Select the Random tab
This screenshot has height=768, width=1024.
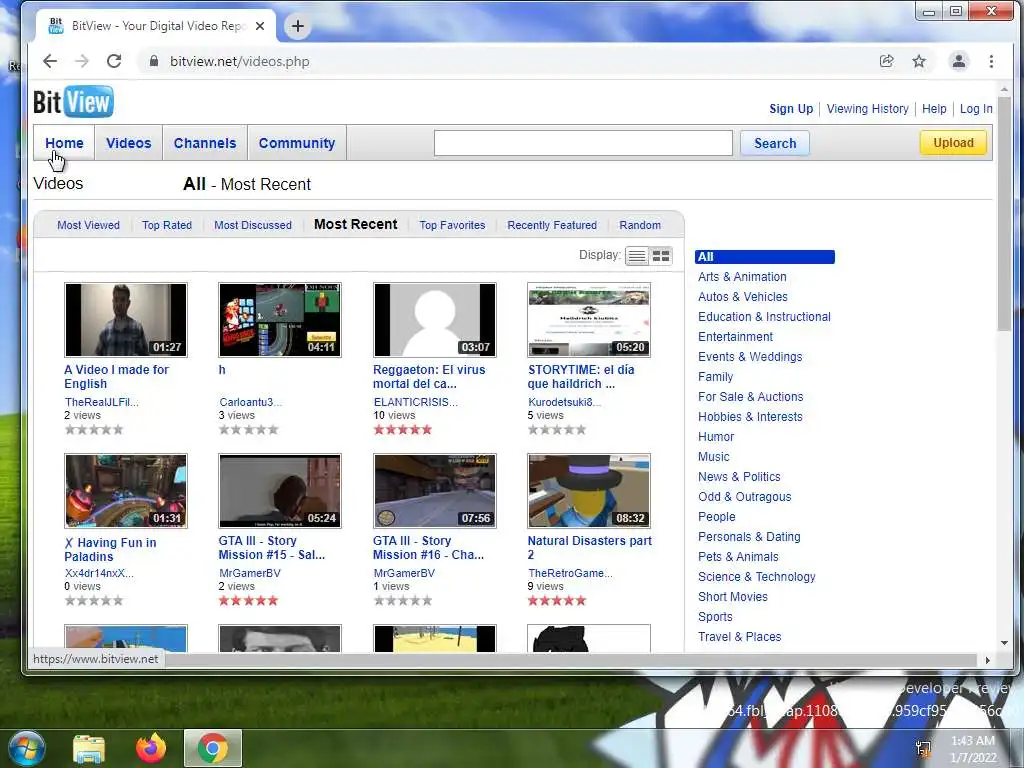tap(640, 225)
